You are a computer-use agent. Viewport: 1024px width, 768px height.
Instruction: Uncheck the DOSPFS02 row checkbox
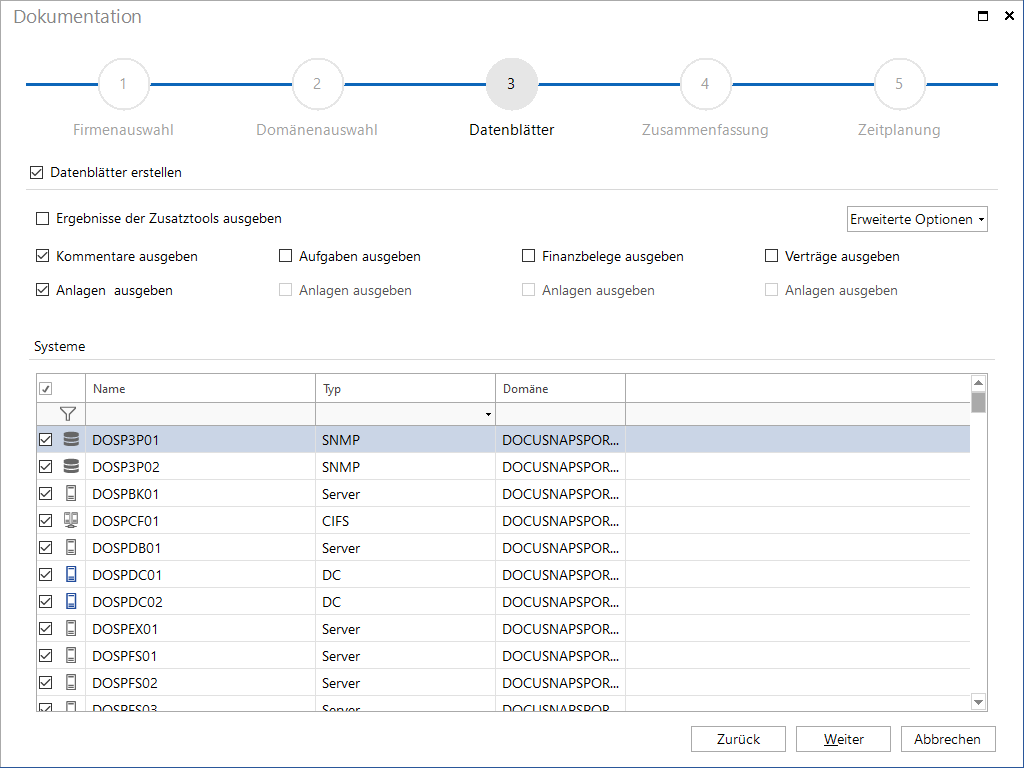(46, 682)
